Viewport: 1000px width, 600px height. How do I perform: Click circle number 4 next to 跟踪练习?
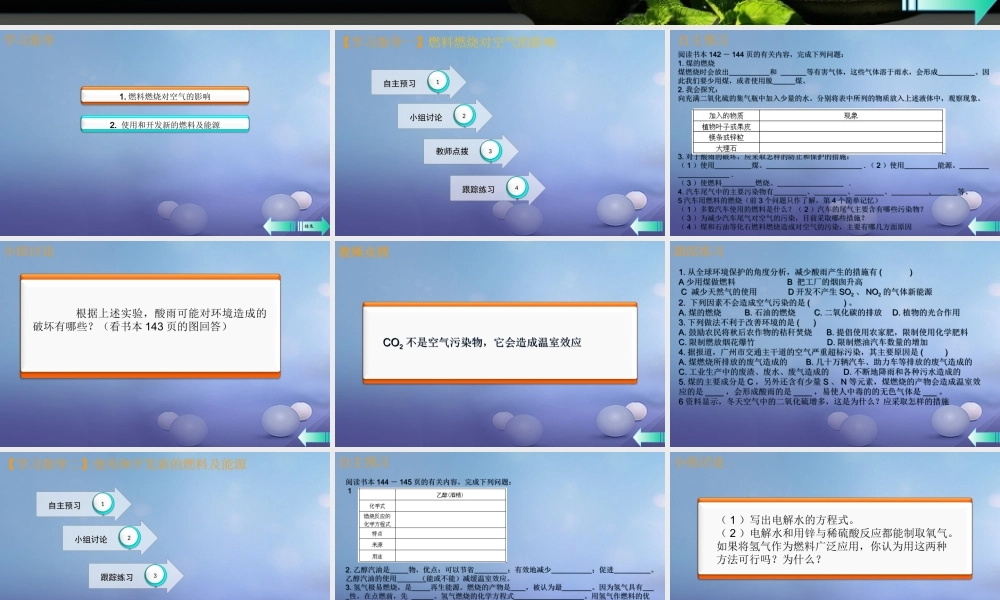tap(517, 187)
